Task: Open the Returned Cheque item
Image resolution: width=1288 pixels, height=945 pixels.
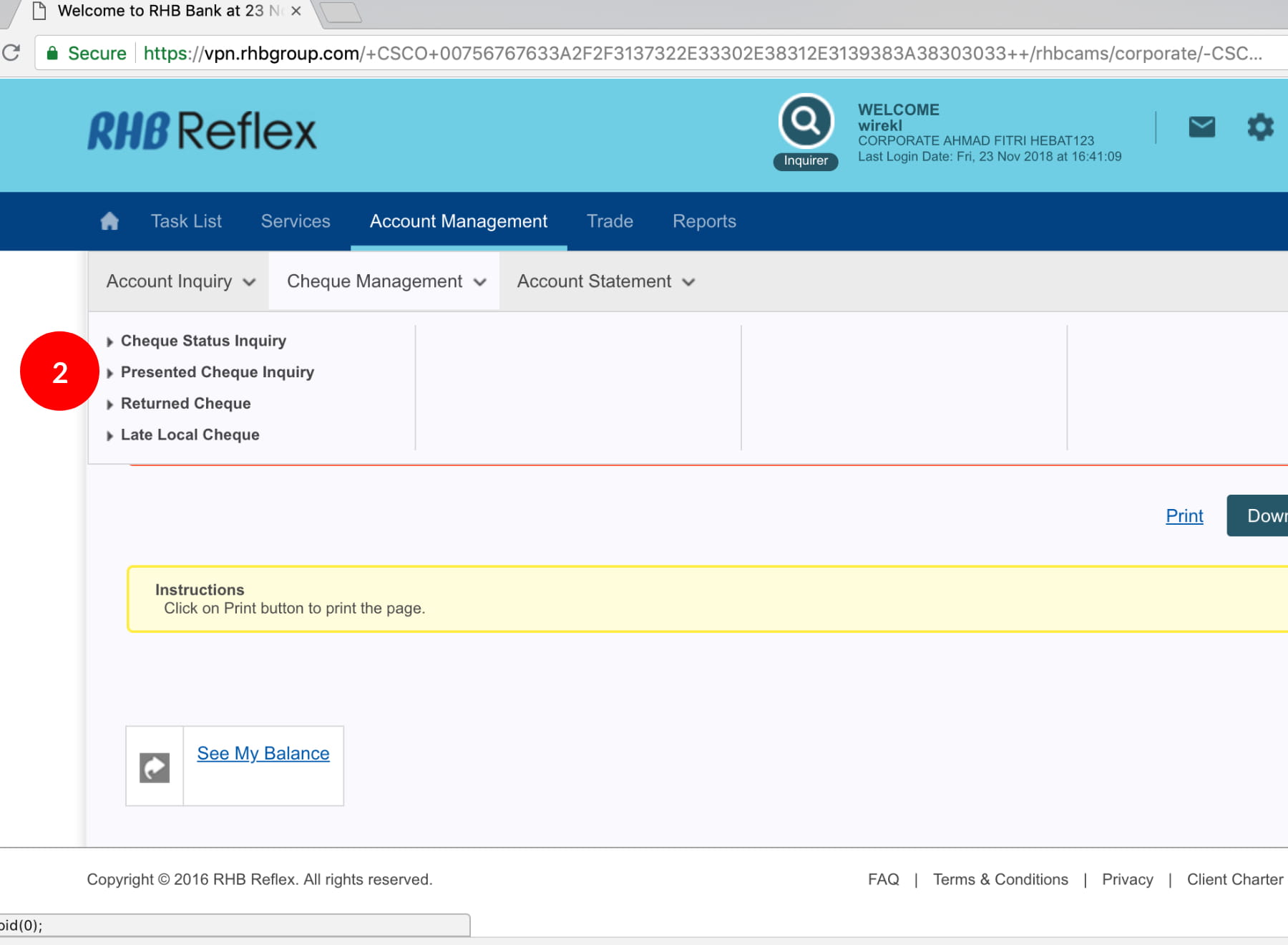Action: click(x=185, y=404)
